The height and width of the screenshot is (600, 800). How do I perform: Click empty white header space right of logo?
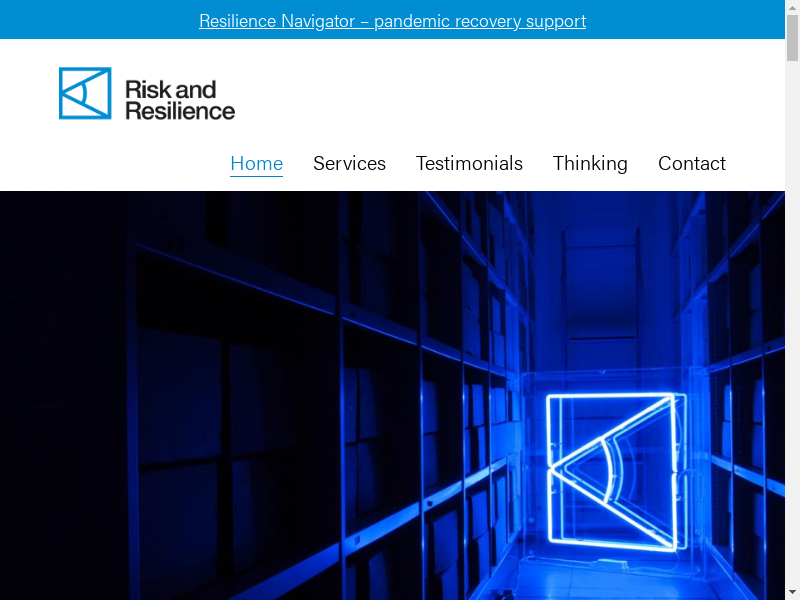tap(500, 93)
